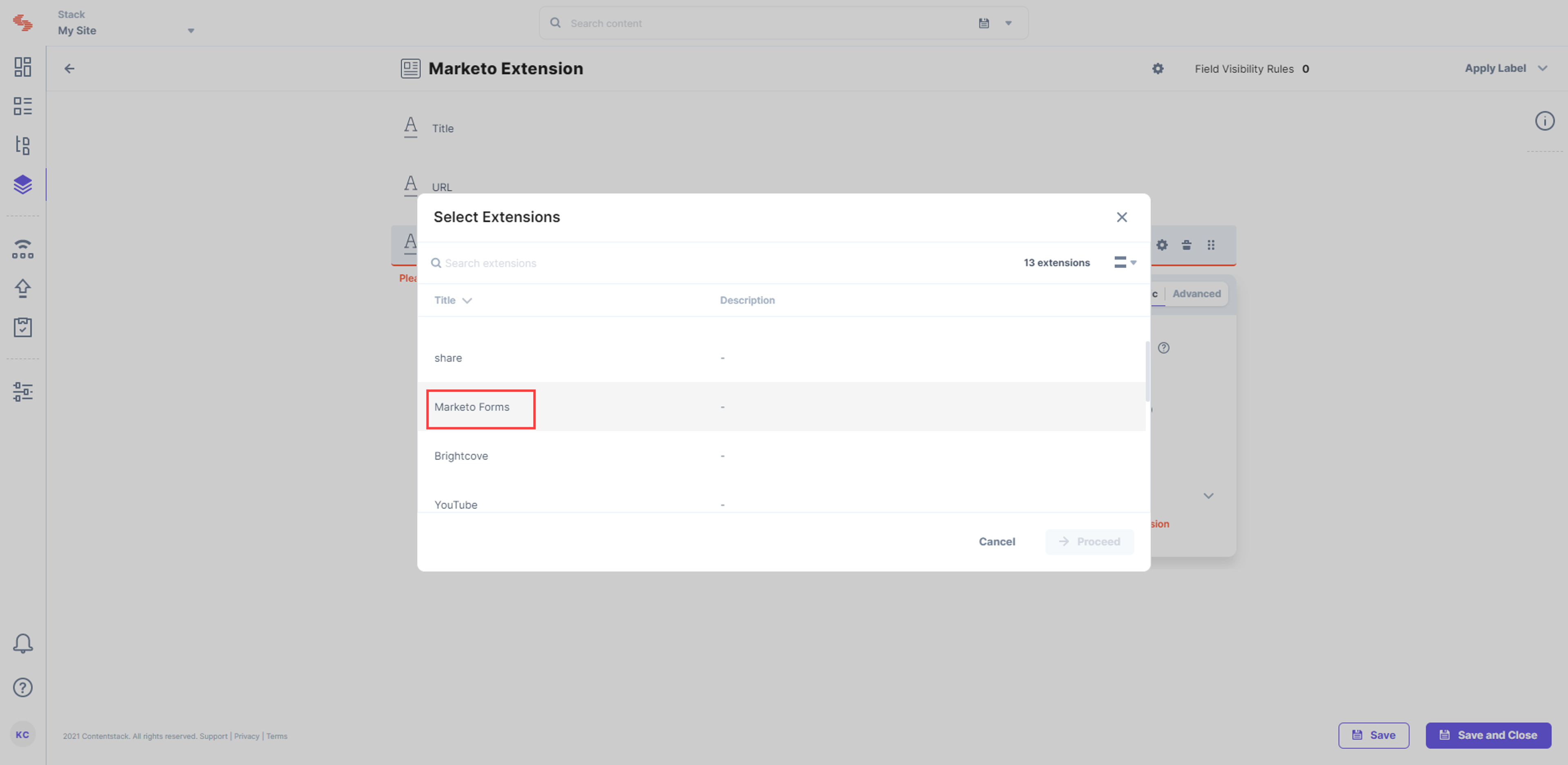The height and width of the screenshot is (765, 1568).
Task: Open the info icon on right
Action: coord(1544,121)
